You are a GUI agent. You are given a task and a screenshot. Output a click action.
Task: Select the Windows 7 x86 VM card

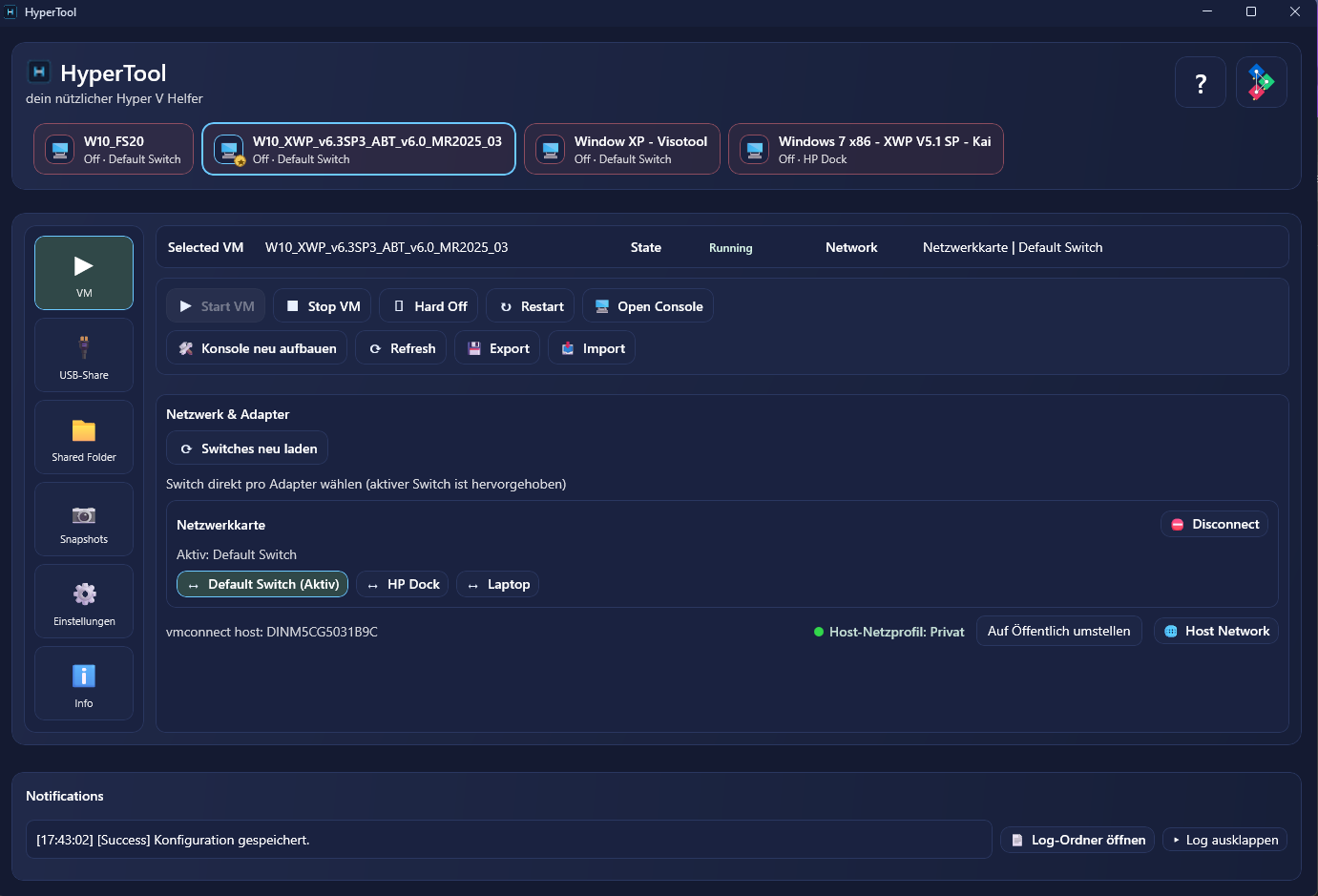pyautogui.click(x=865, y=150)
